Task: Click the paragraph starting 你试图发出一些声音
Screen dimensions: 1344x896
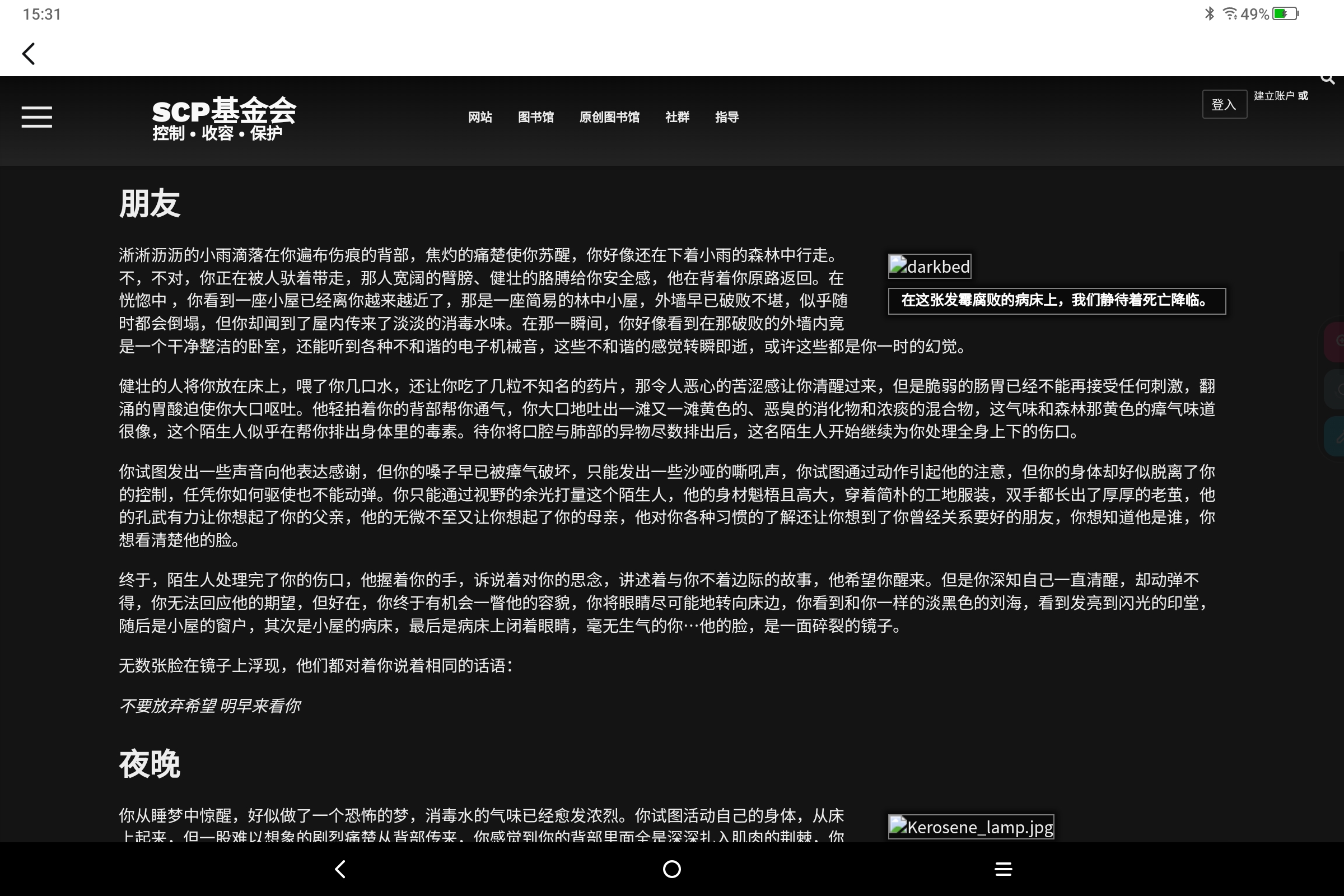Action: pos(667,506)
